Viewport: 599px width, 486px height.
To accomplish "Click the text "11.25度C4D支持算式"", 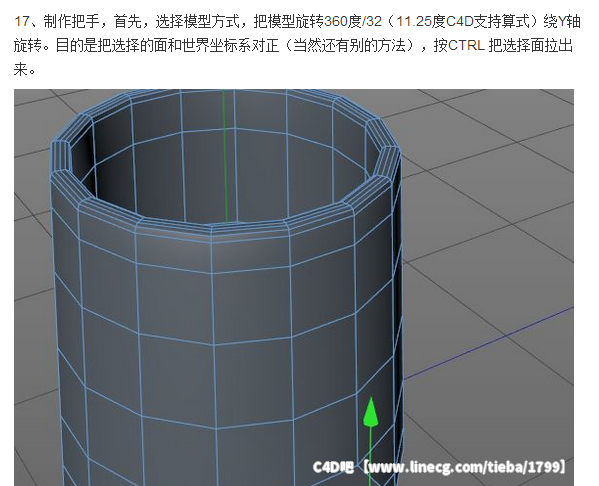I will tap(464, 21).
